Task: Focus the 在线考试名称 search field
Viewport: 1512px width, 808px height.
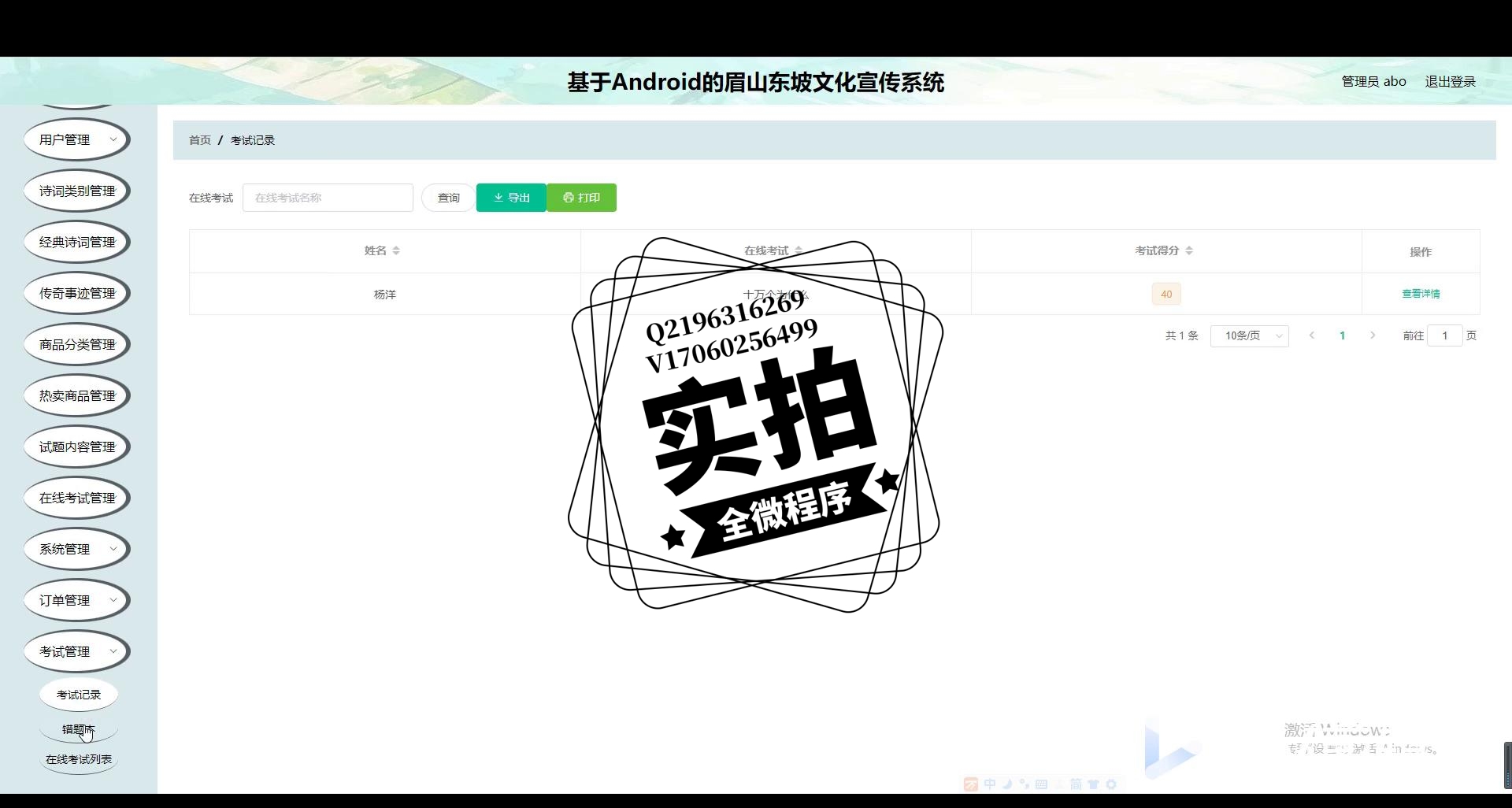Action: click(x=328, y=198)
